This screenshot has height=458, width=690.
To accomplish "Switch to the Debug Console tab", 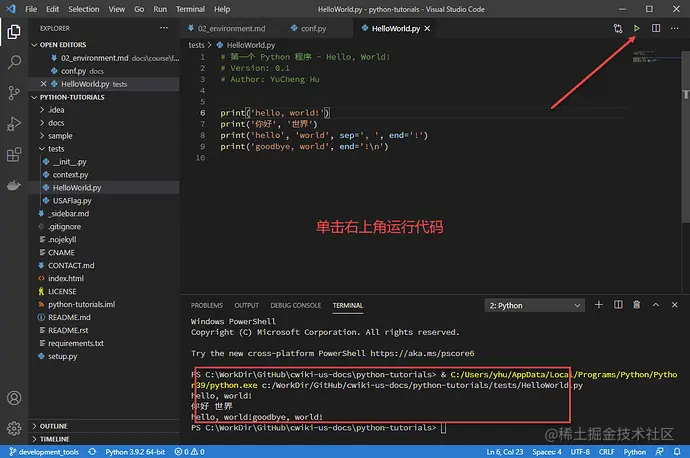I will coord(295,305).
